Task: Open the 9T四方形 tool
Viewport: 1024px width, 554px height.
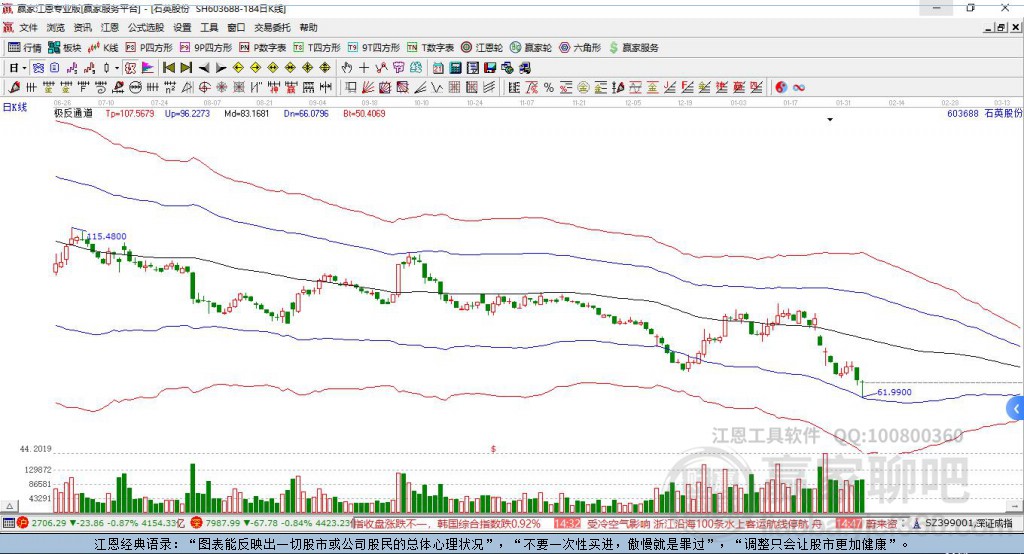Action: click(x=374, y=48)
